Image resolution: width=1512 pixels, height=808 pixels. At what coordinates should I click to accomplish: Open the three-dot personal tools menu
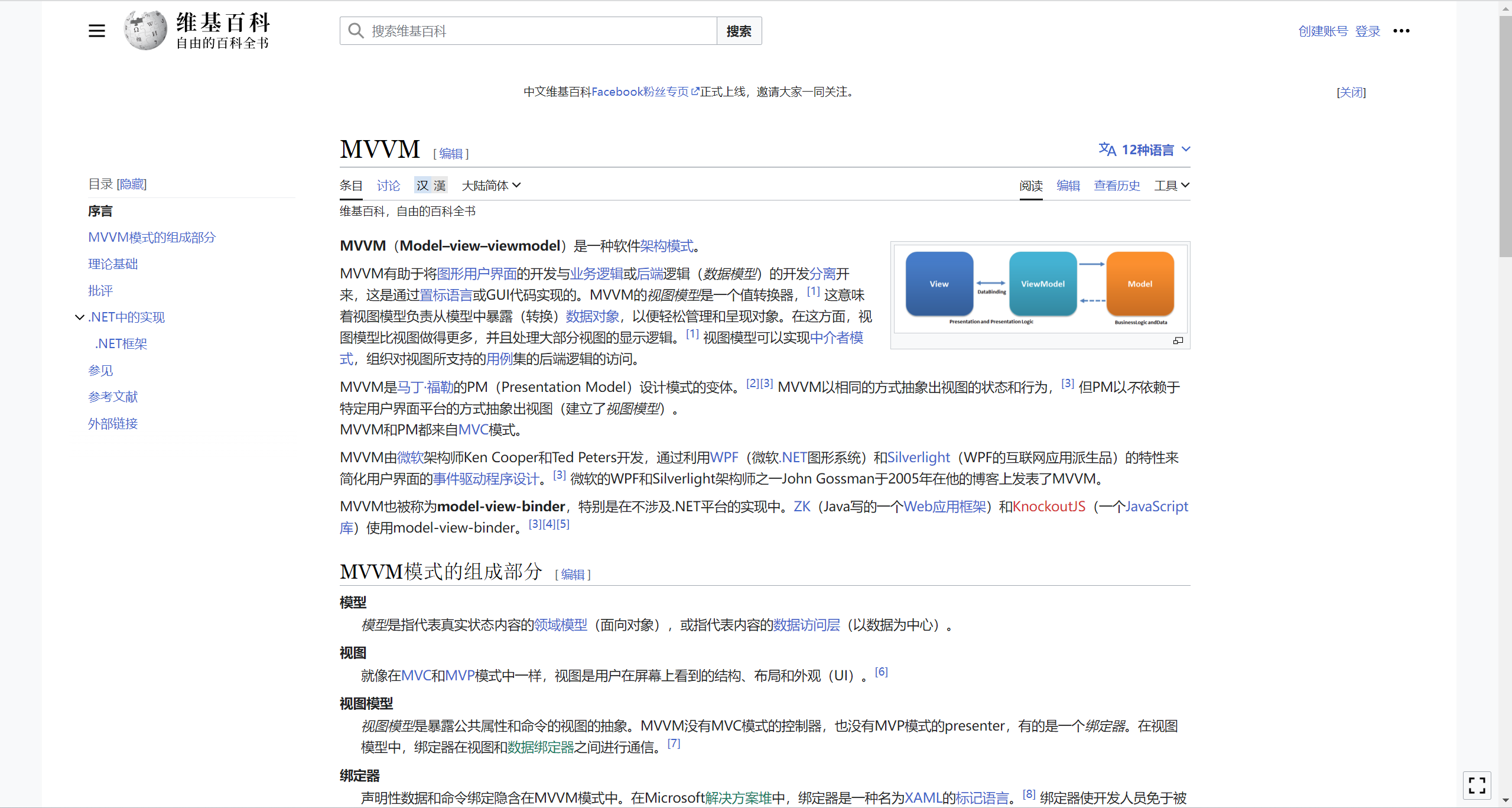tap(1401, 31)
